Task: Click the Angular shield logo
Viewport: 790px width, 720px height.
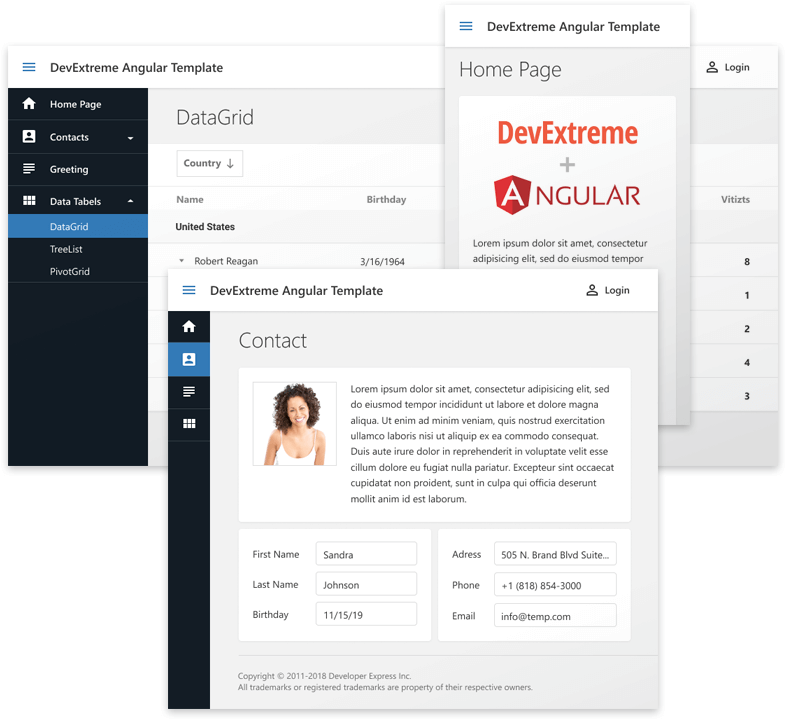Action: (x=512, y=195)
